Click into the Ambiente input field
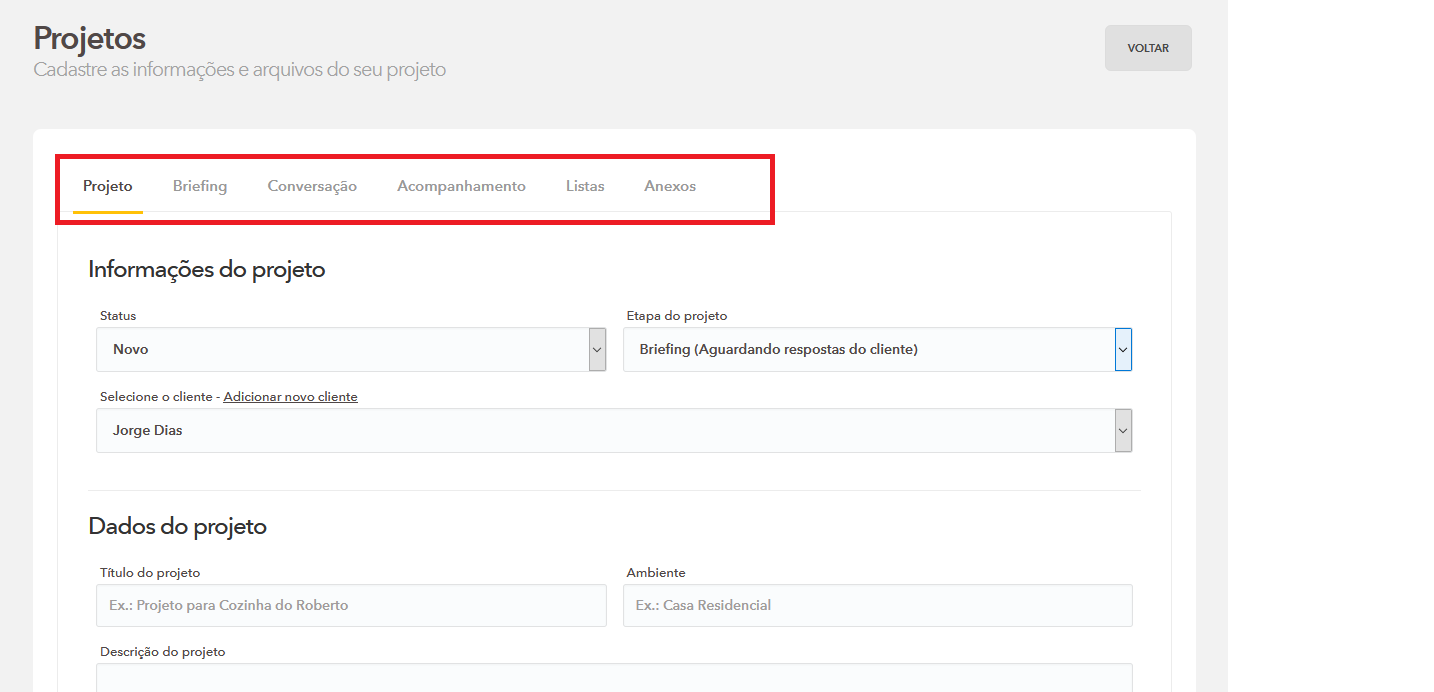The height and width of the screenshot is (692, 1434). click(x=877, y=606)
